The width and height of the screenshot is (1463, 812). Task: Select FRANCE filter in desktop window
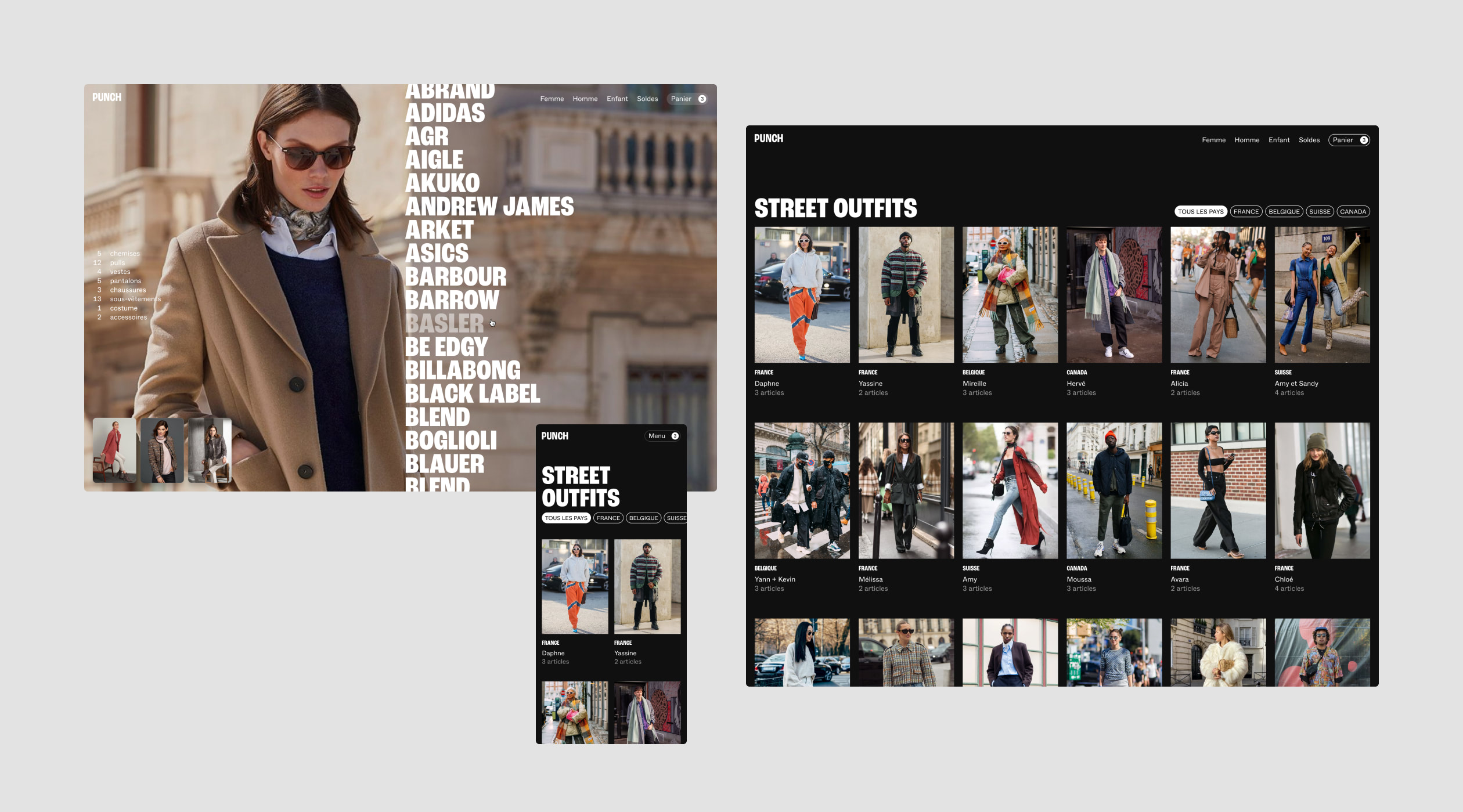point(1246,211)
